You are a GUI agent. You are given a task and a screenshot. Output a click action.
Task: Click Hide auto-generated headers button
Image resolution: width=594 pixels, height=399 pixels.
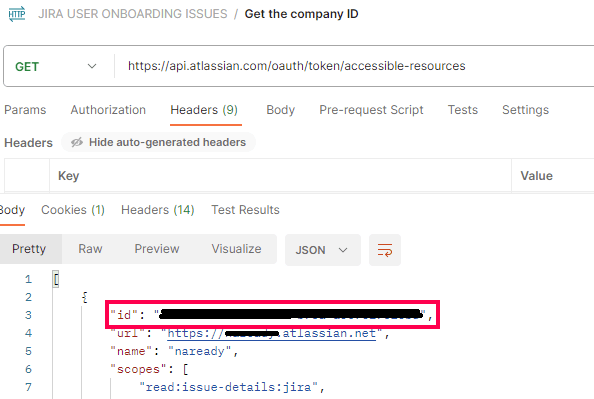pyautogui.click(x=158, y=142)
